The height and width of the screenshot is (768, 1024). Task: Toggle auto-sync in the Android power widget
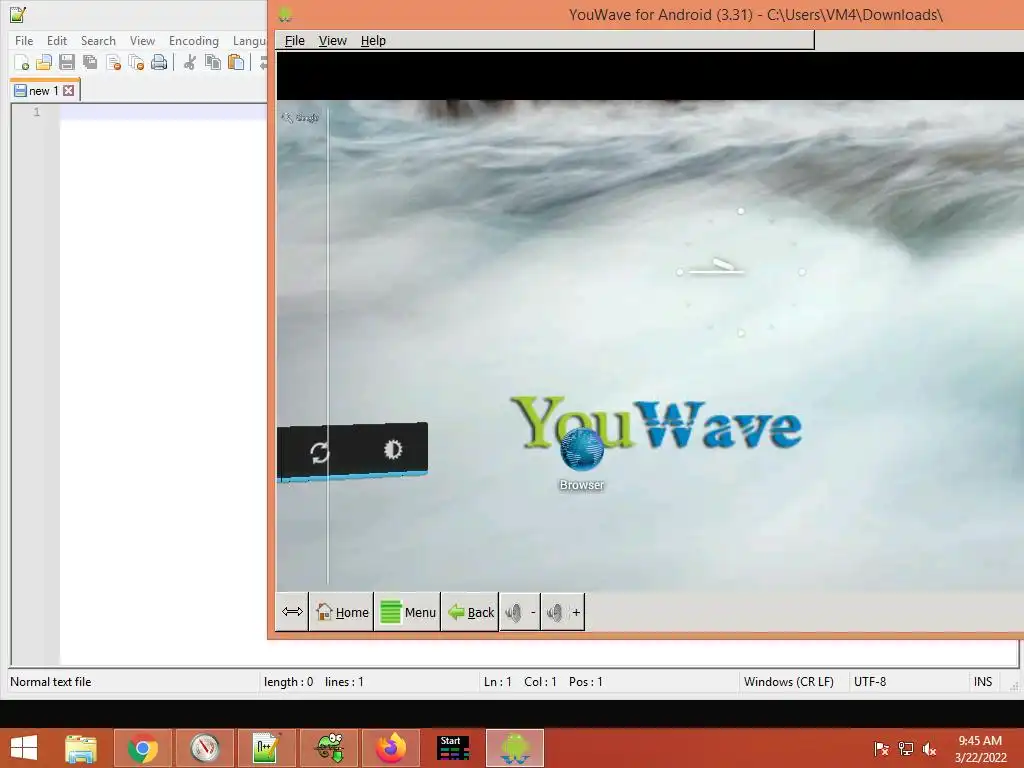pyautogui.click(x=319, y=452)
